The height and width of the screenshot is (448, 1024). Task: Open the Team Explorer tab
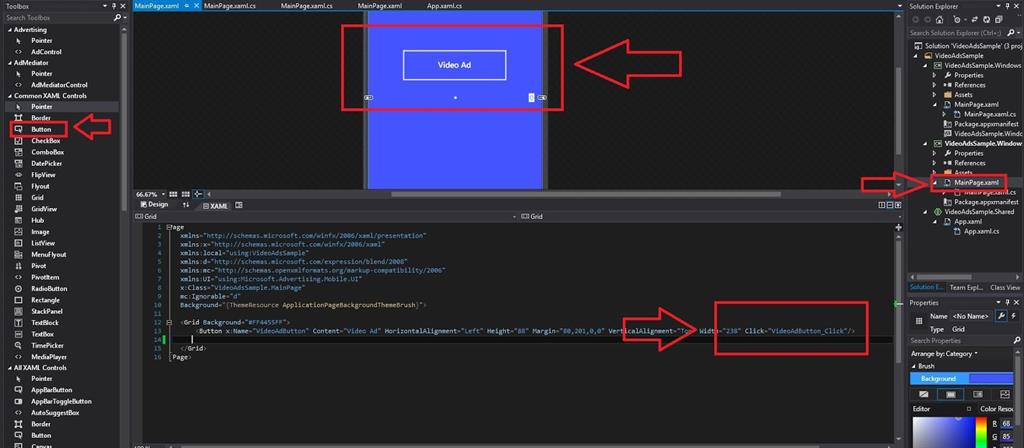point(965,287)
